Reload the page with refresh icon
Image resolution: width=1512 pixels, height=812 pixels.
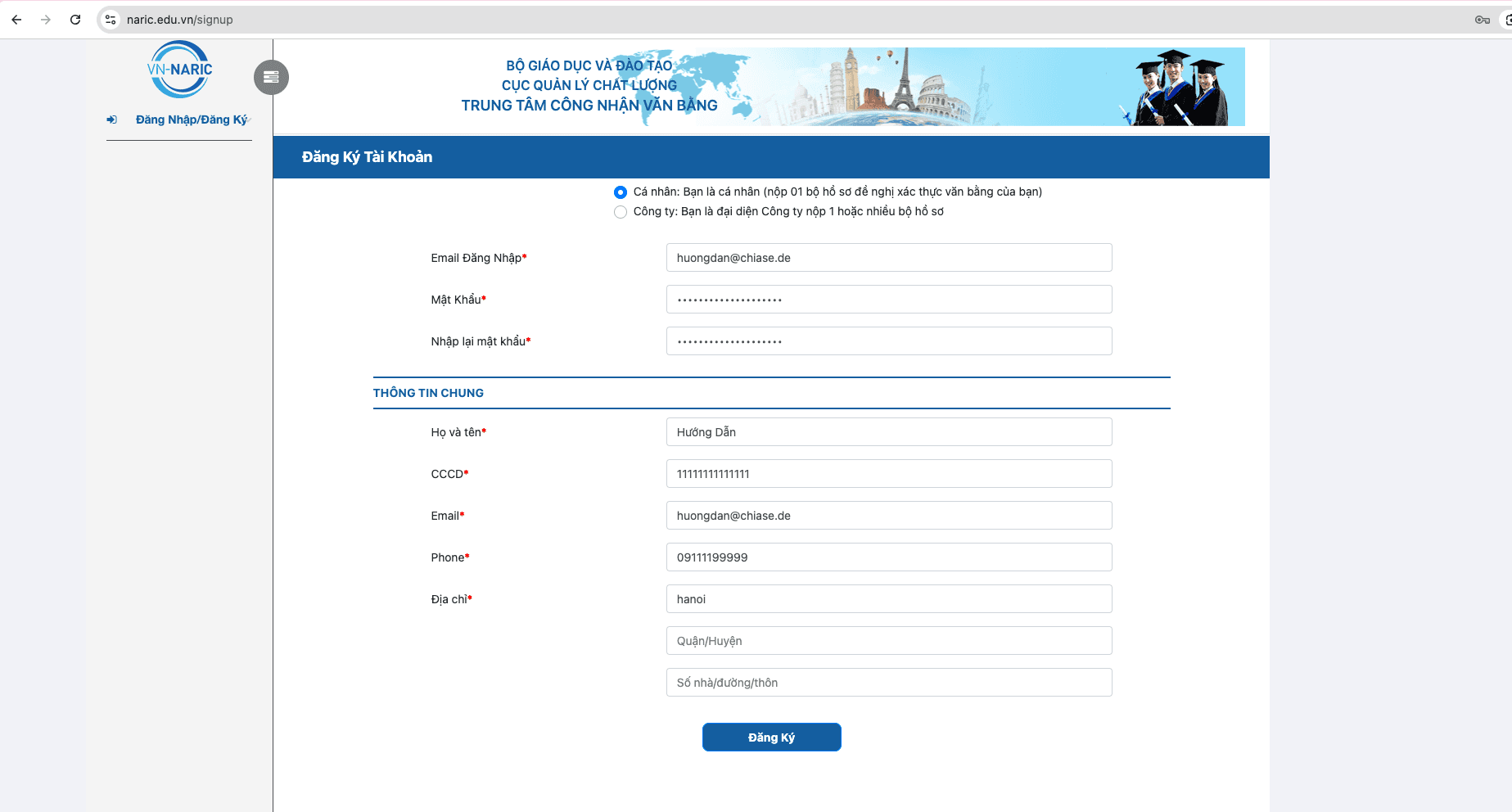pos(75,20)
